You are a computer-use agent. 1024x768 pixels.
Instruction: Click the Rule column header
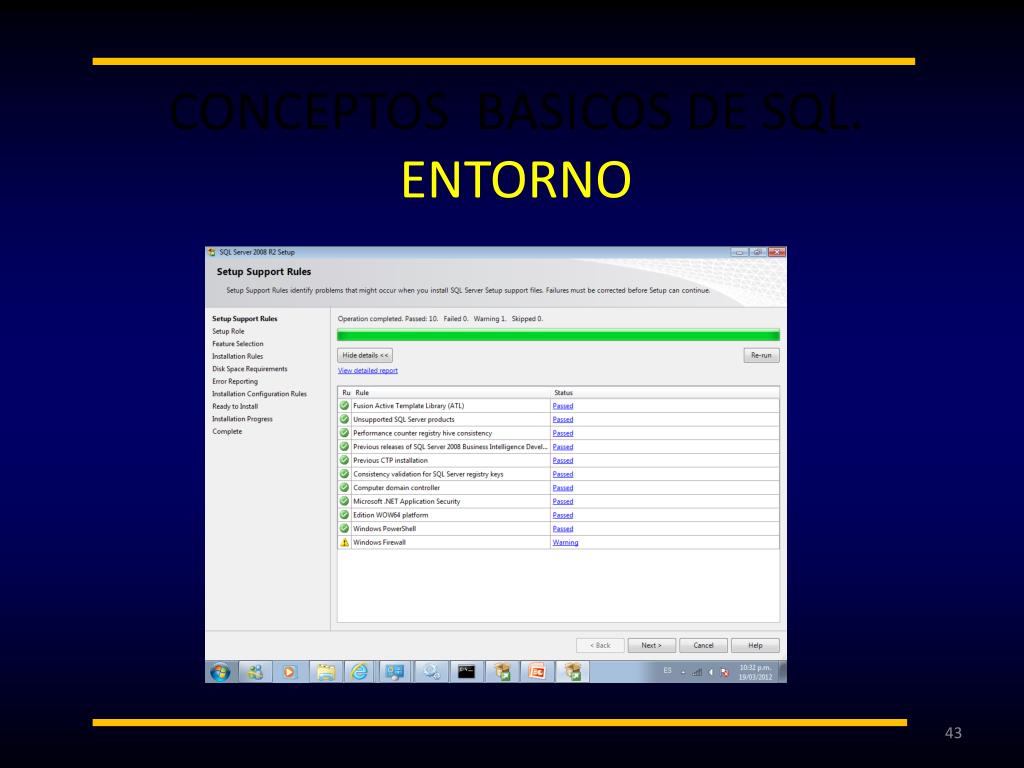[451, 392]
